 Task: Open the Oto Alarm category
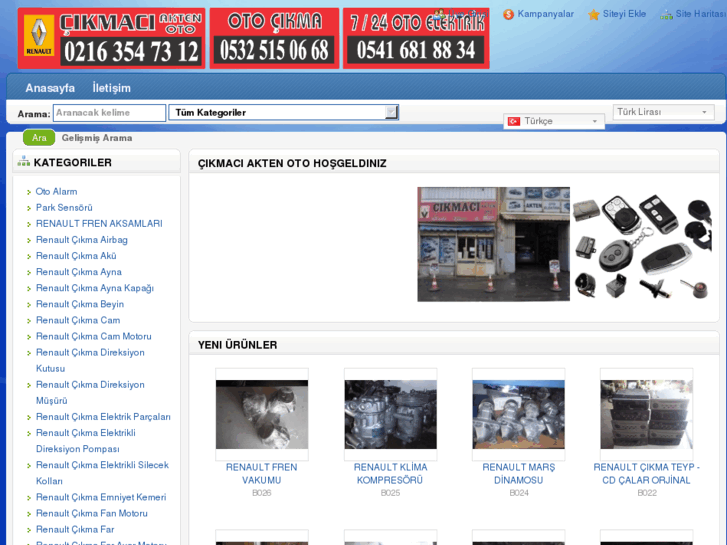tap(57, 192)
